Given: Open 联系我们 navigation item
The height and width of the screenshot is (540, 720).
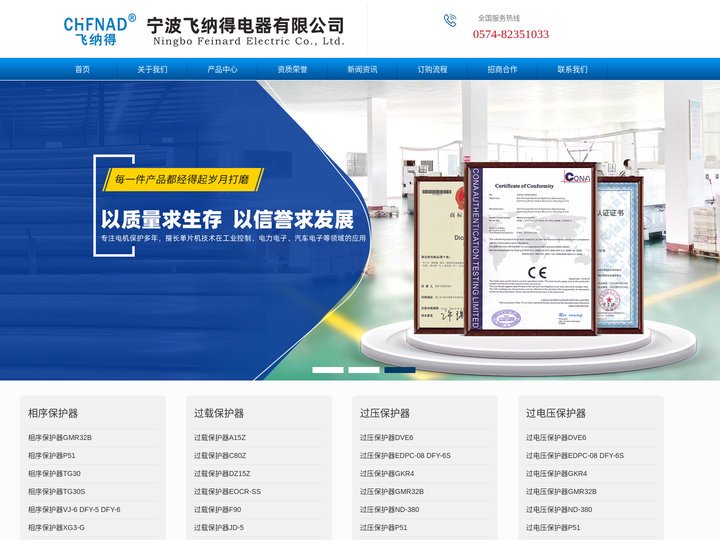Looking at the screenshot, I should pos(572,69).
